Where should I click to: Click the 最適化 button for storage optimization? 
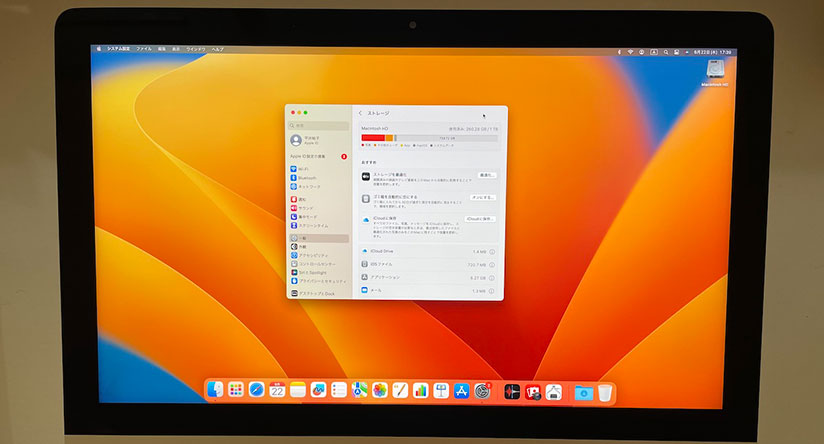pos(487,175)
